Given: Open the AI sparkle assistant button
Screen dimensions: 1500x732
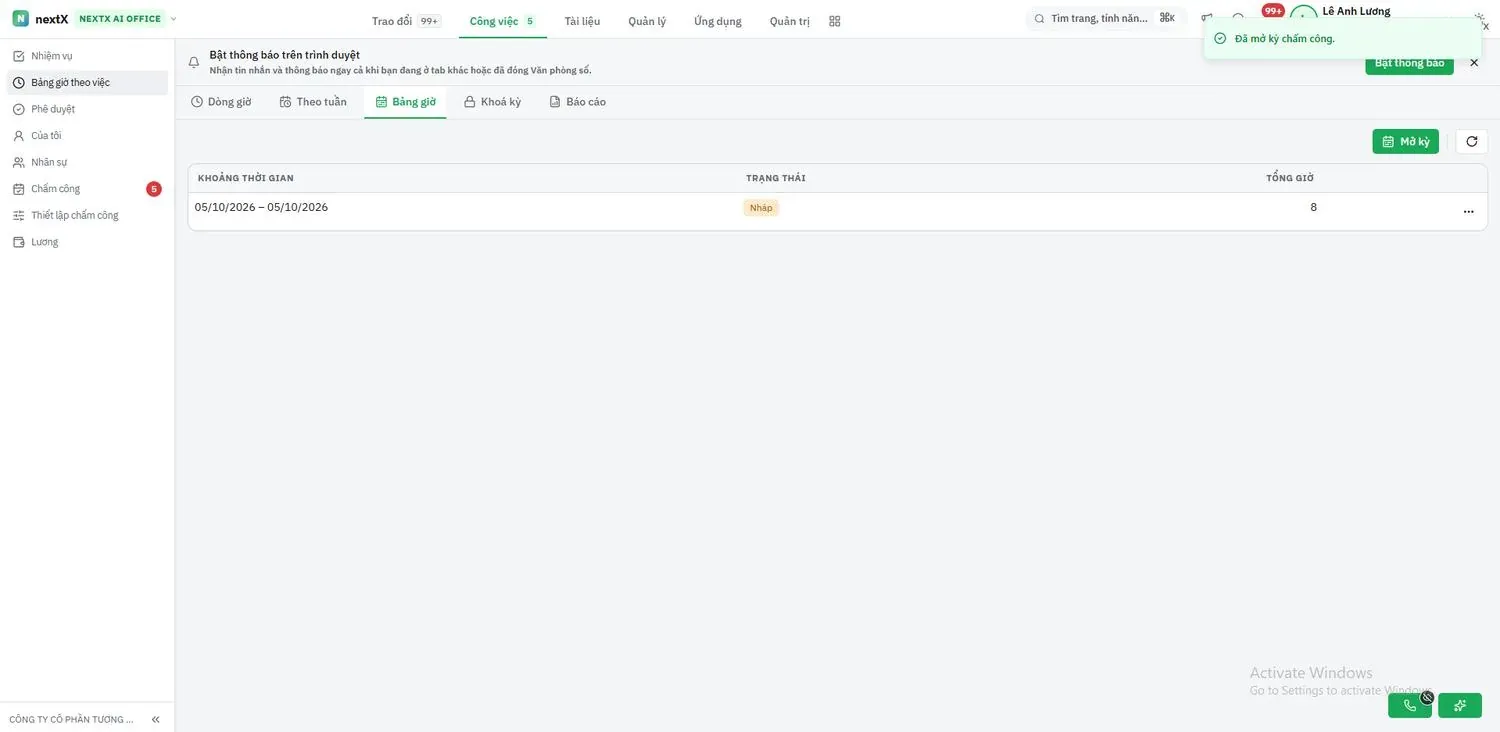Looking at the screenshot, I should point(1460,705).
